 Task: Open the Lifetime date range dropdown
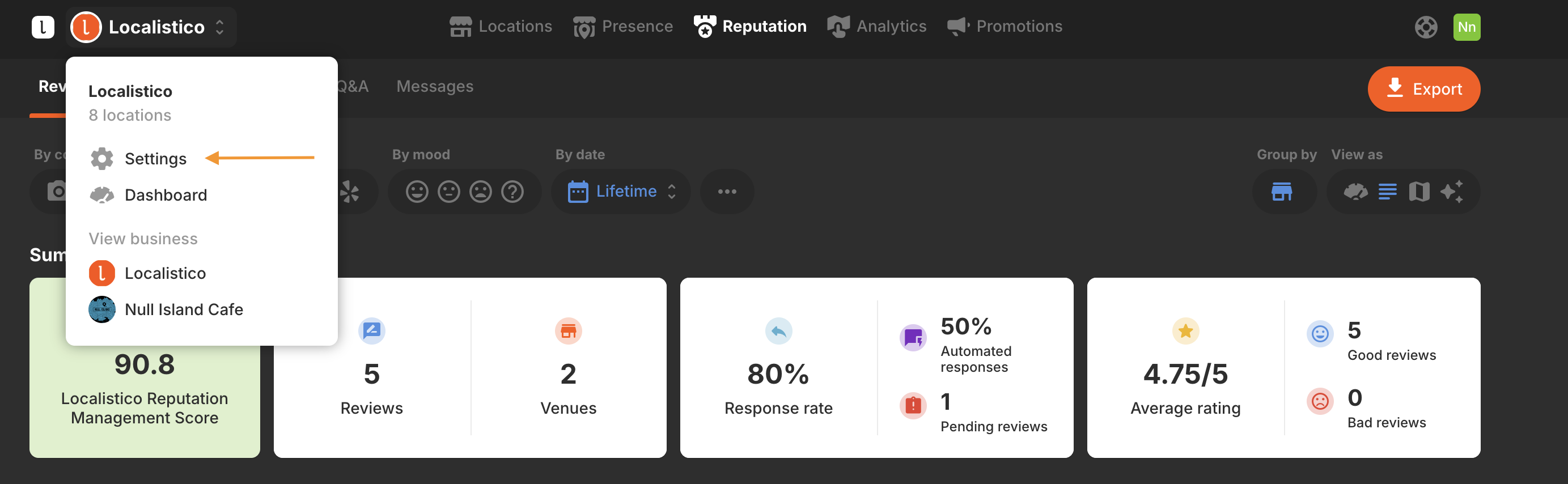coord(621,192)
